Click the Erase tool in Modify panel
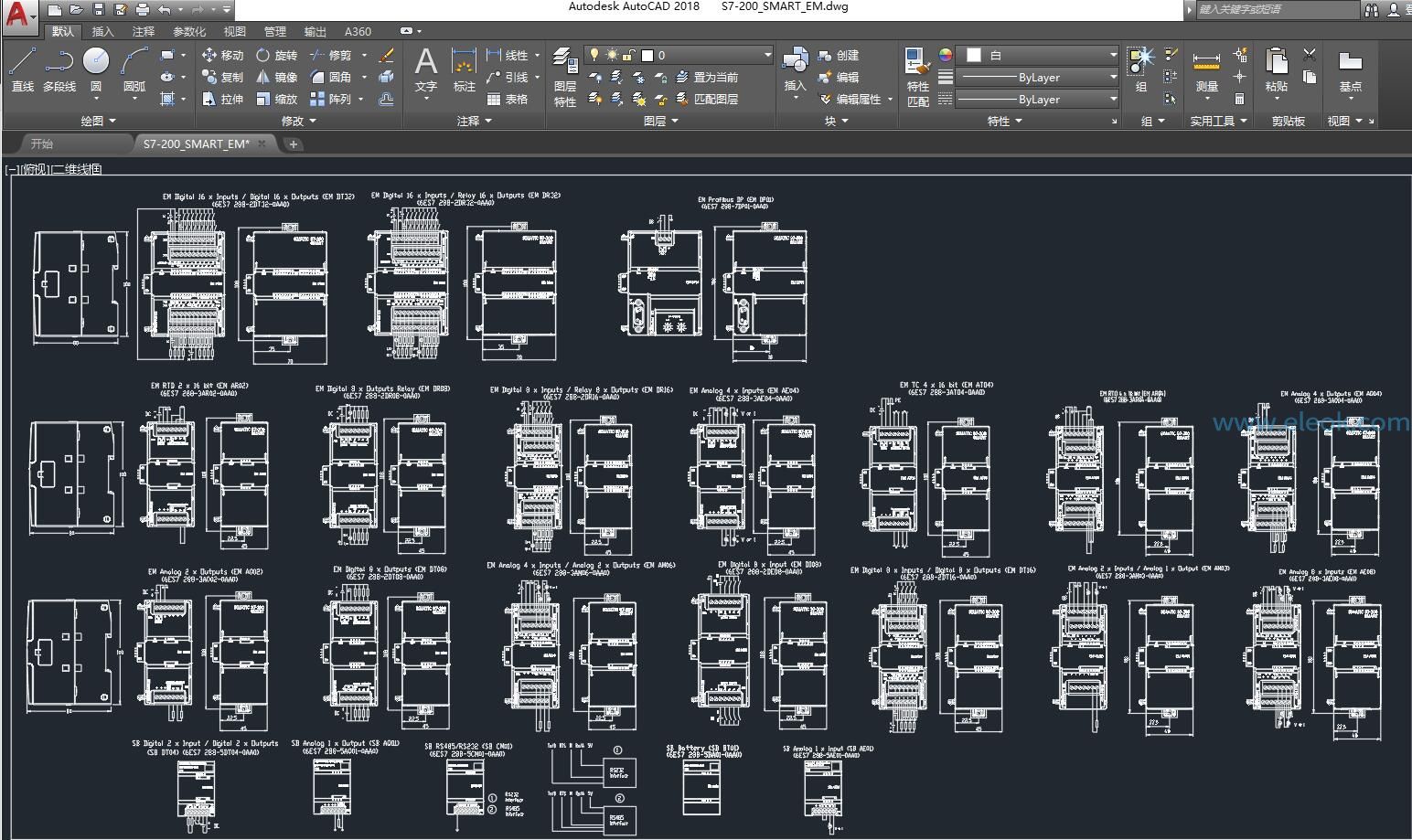 (x=386, y=55)
